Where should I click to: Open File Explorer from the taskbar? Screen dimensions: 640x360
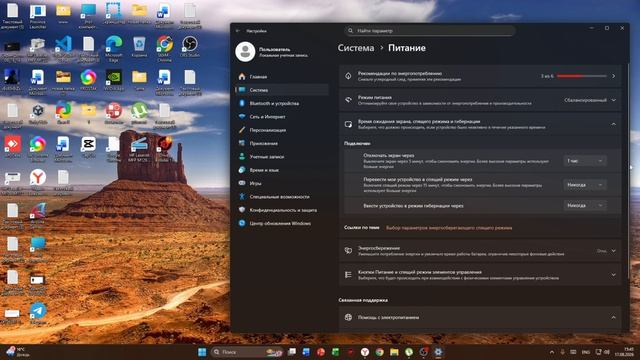pos(394,352)
